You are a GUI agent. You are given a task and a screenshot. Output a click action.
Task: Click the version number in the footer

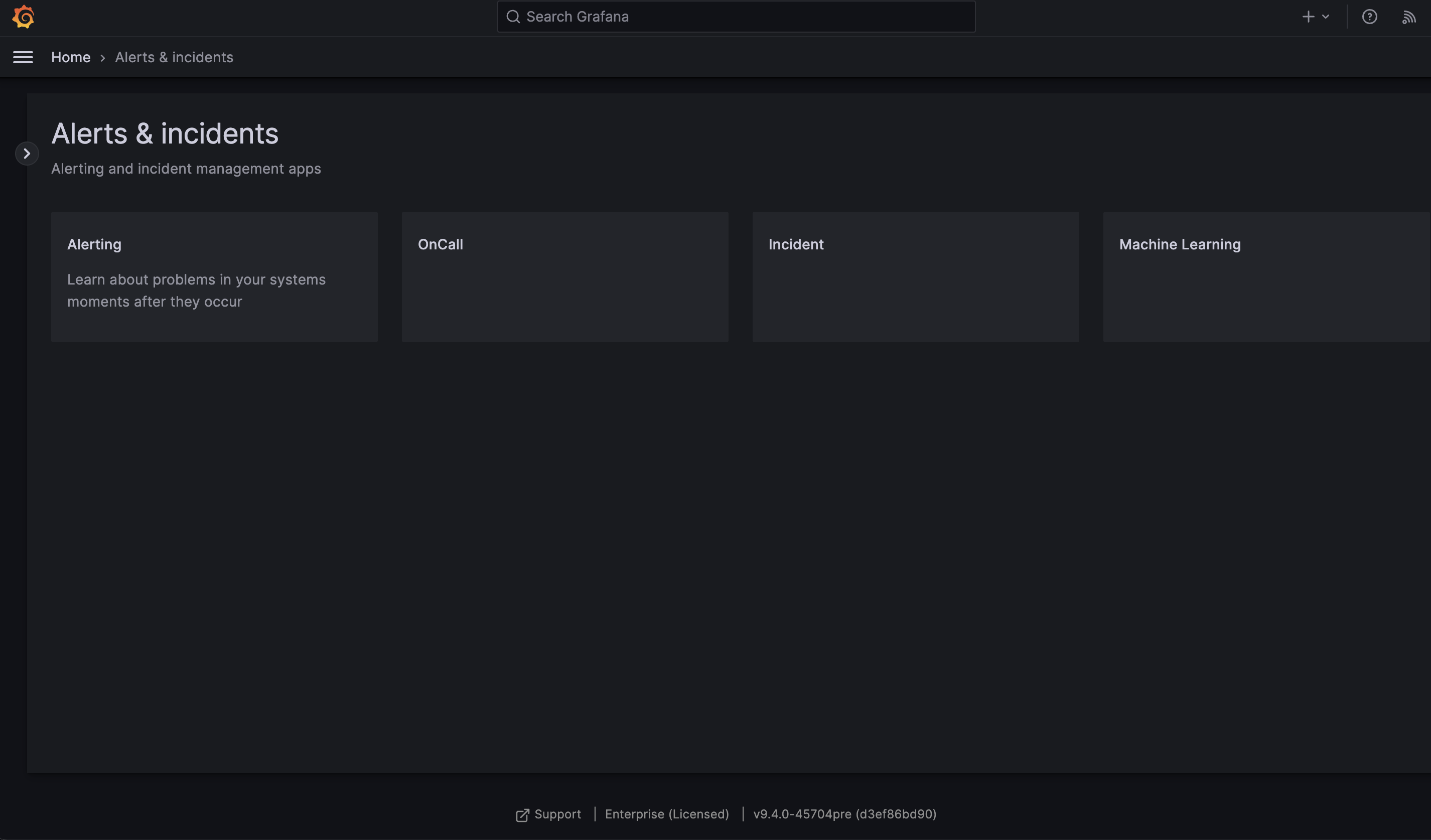coord(845,814)
